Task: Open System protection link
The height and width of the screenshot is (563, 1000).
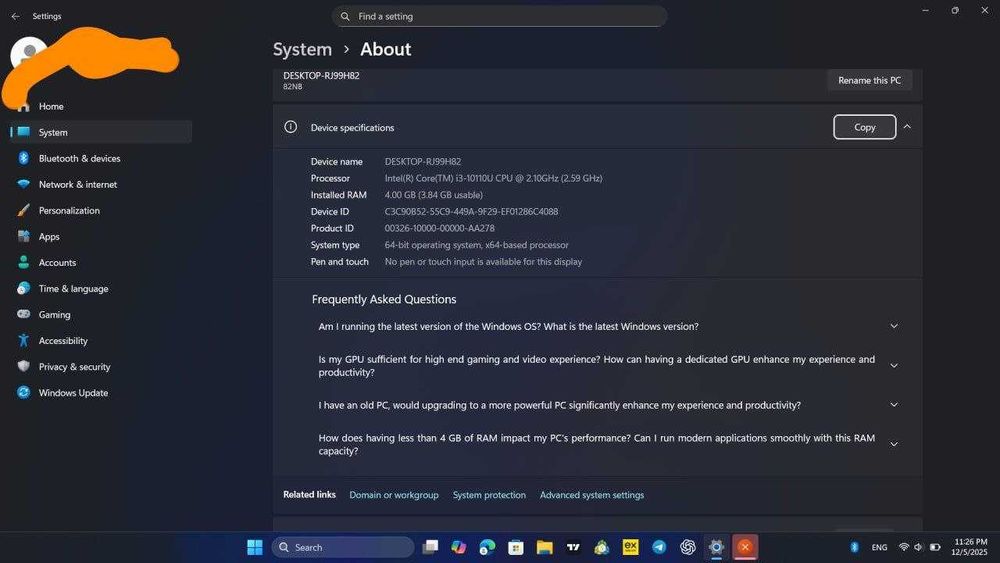Action: 489,495
